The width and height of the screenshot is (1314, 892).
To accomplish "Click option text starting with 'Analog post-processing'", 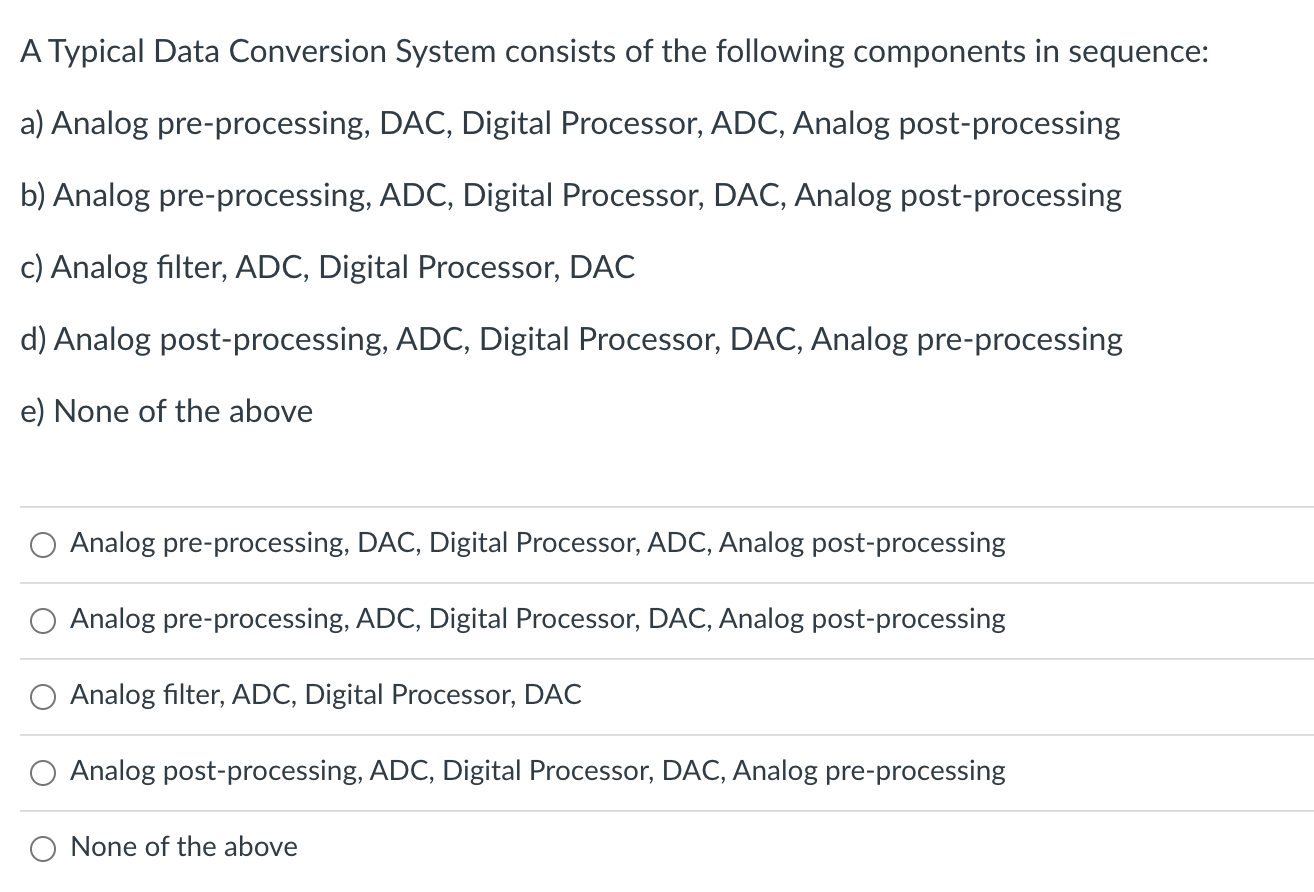I will coord(537,771).
